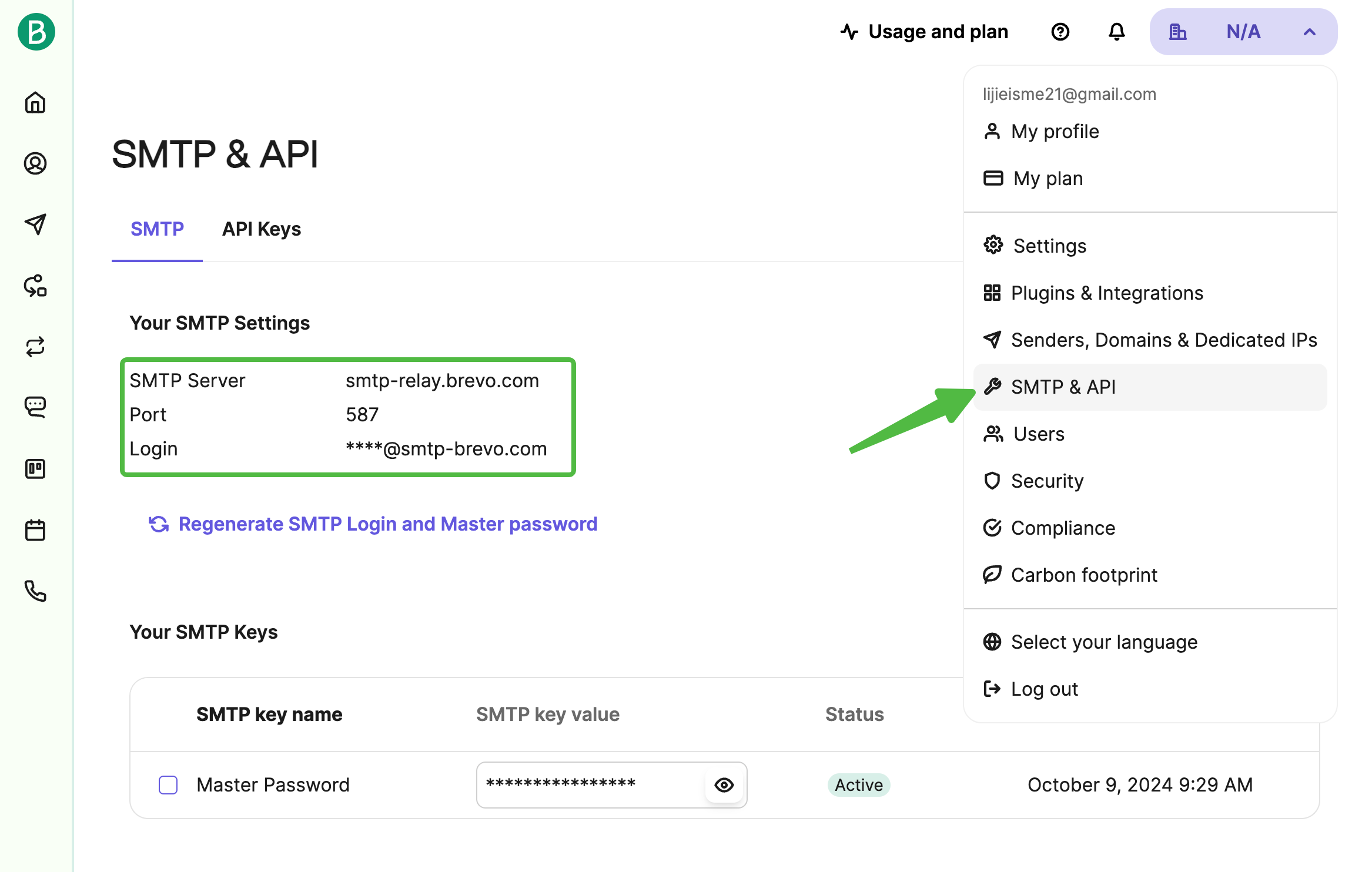Screen dimensions: 1372x872
Task: Click the organization building icon
Action: (1177, 32)
